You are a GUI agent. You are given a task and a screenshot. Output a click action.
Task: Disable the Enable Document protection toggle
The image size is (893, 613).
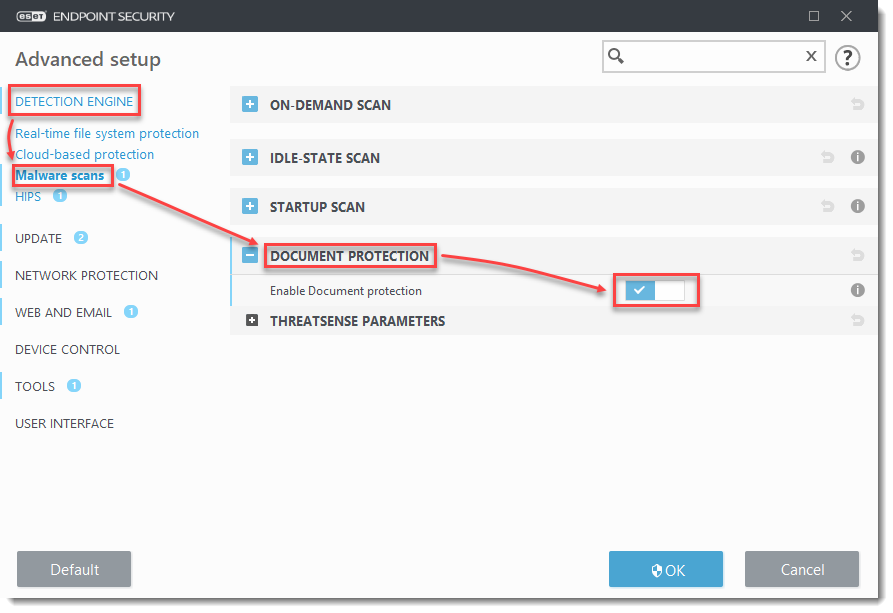(x=656, y=289)
